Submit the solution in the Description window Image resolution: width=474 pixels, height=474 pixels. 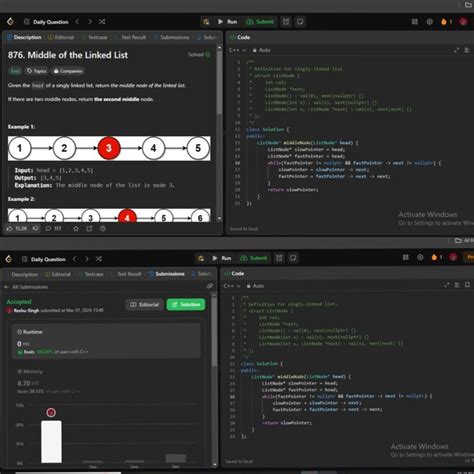point(260,22)
